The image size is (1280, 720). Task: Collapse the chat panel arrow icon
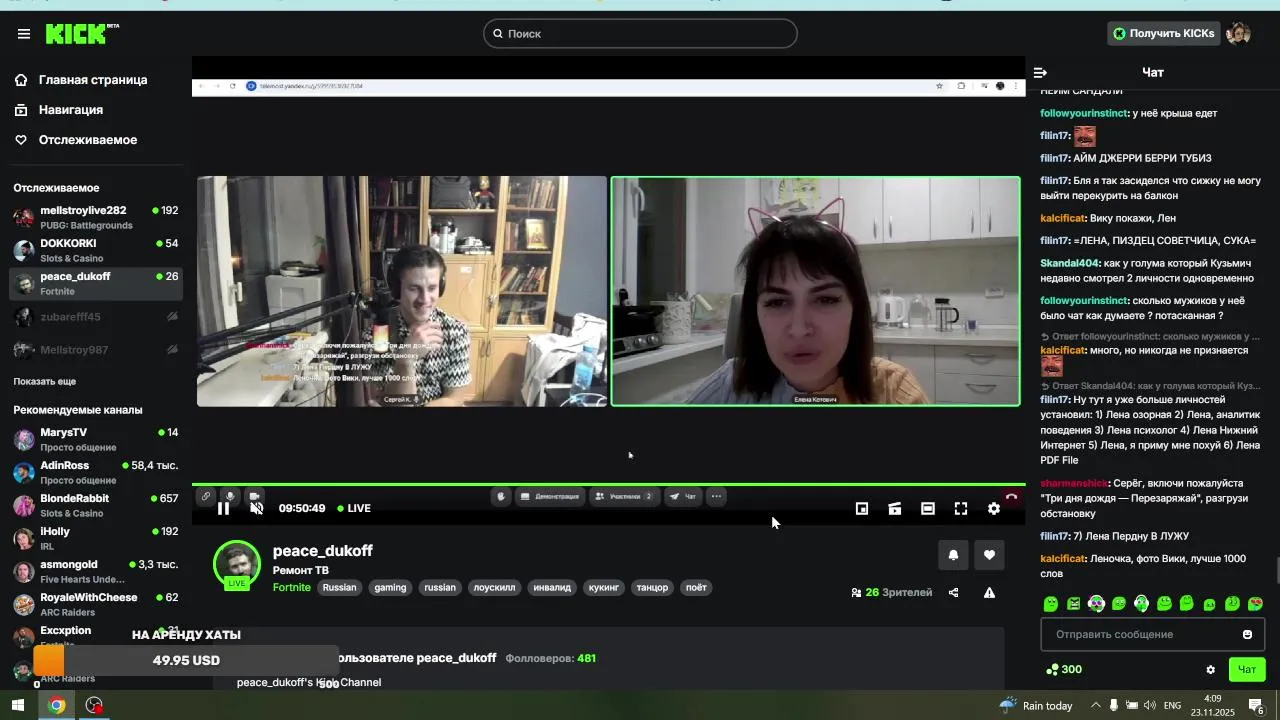point(1040,72)
